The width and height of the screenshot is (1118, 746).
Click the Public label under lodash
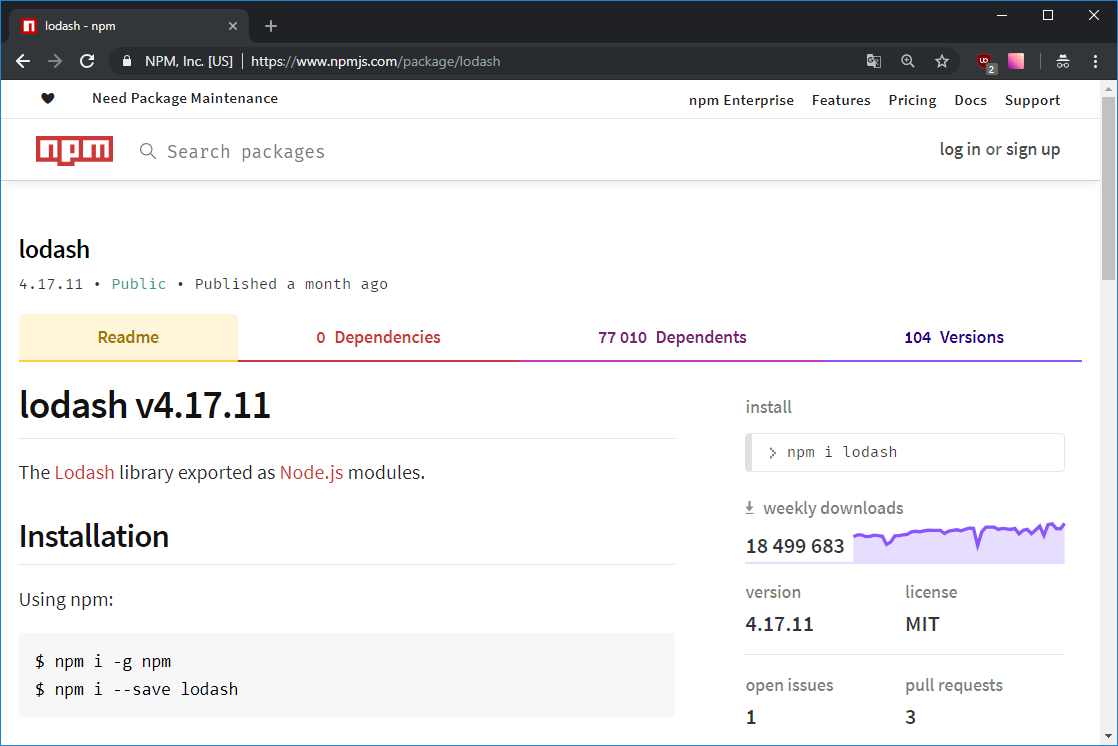pos(138,284)
